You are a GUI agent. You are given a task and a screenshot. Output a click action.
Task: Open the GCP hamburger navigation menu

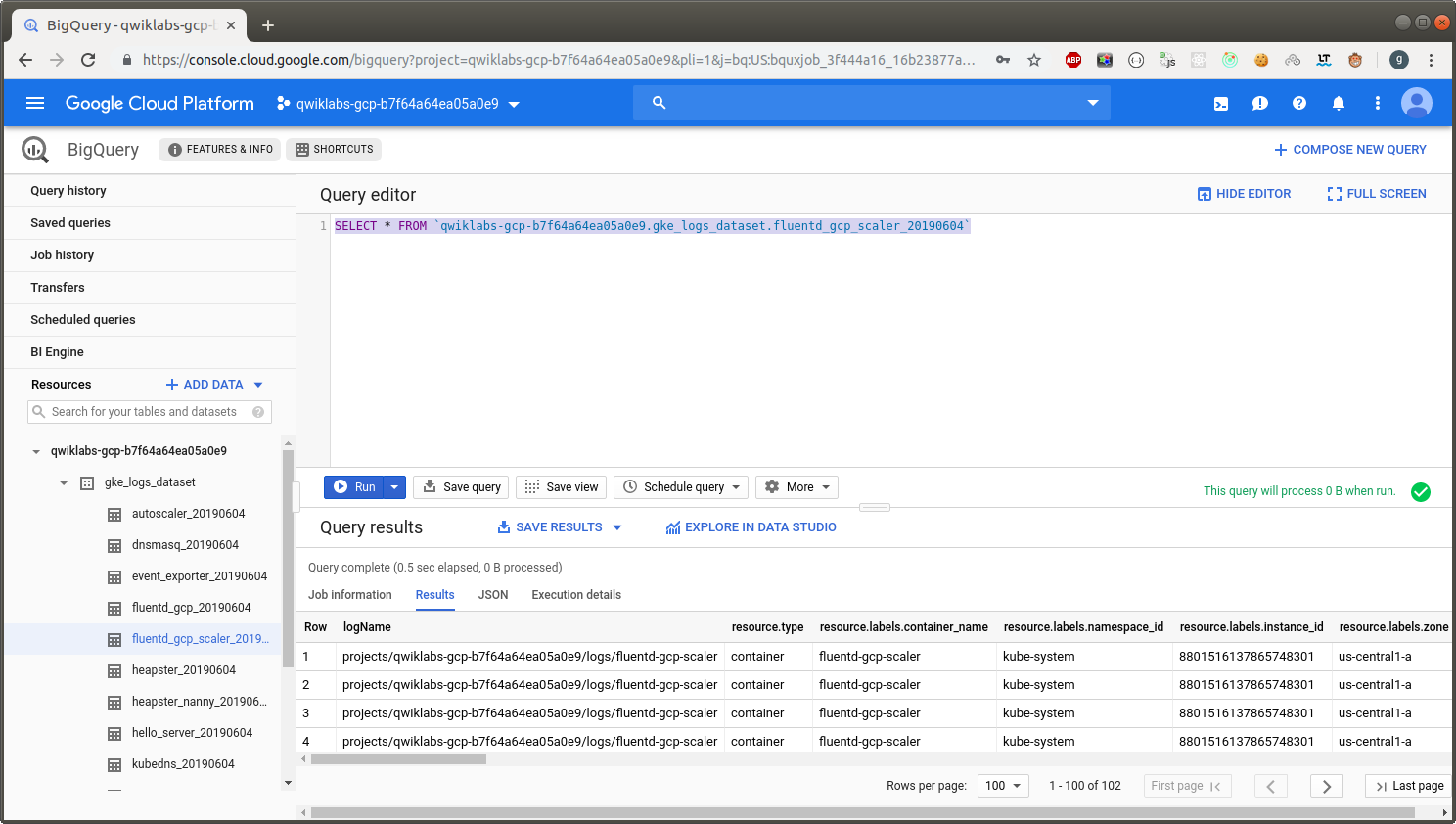point(35,103)
